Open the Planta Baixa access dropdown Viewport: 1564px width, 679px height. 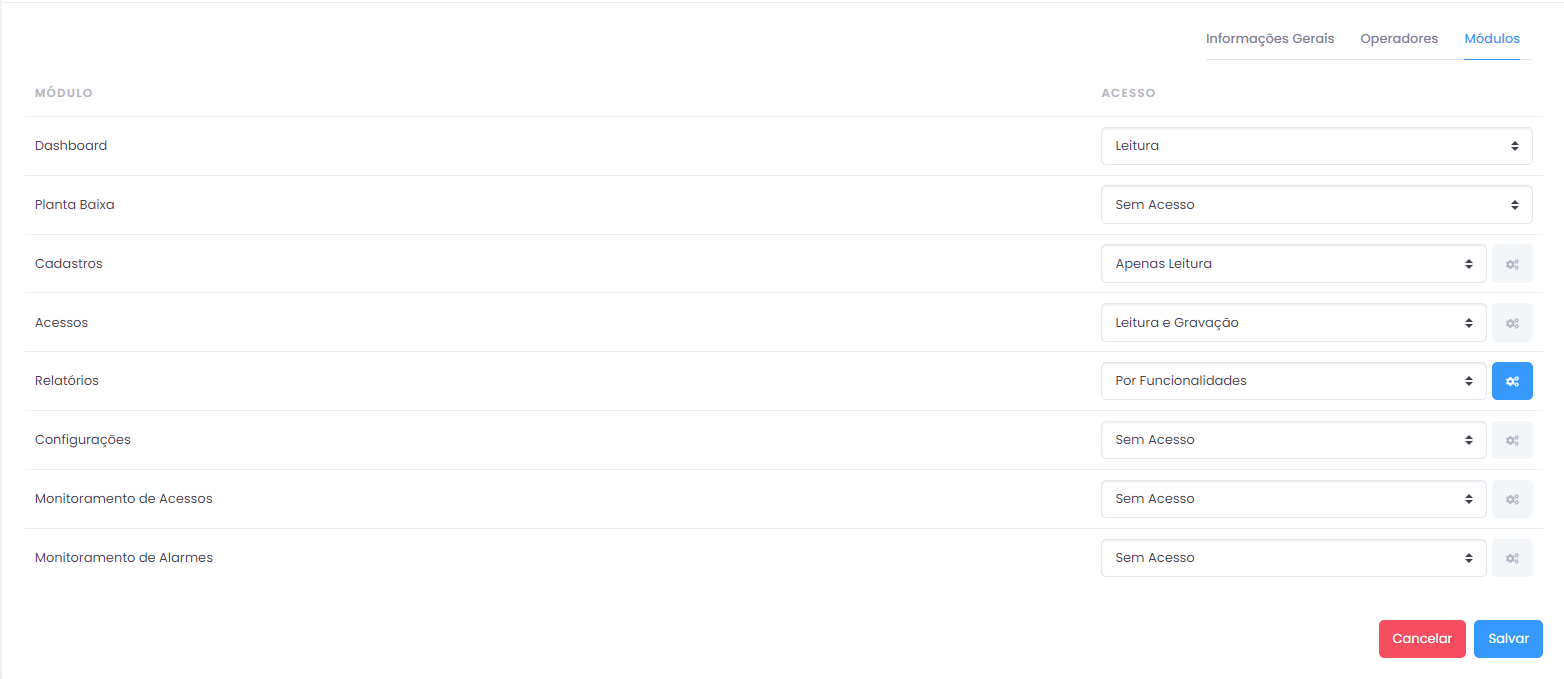pos(1316,205)
